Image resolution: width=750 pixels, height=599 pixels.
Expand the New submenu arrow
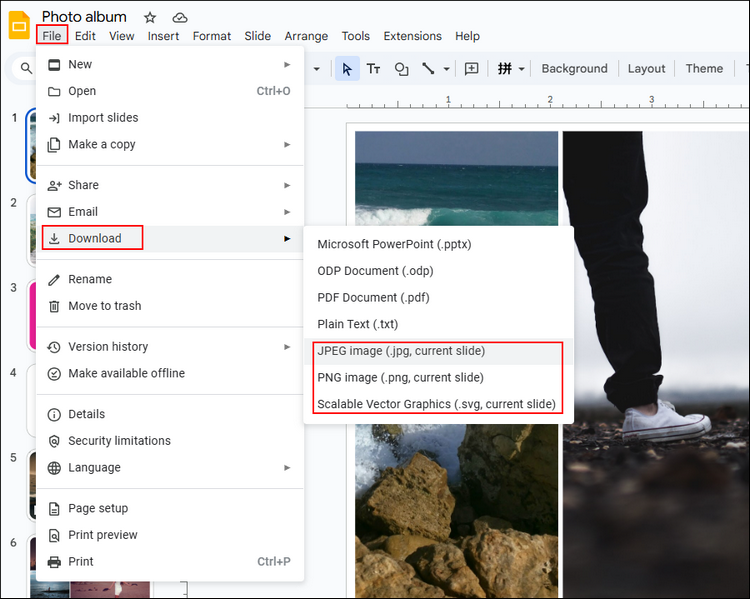pyautogui.click(x=287, y=65)
